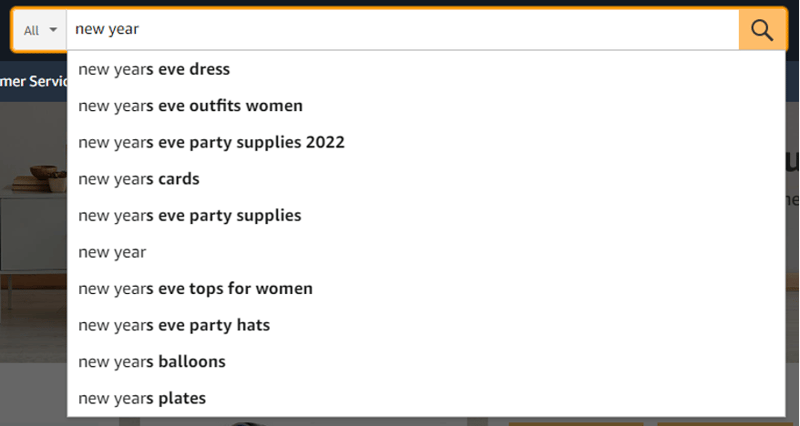Choose new years eve party supplies suggestion
The width and height of the screenshot is (800, 426).
426,215
